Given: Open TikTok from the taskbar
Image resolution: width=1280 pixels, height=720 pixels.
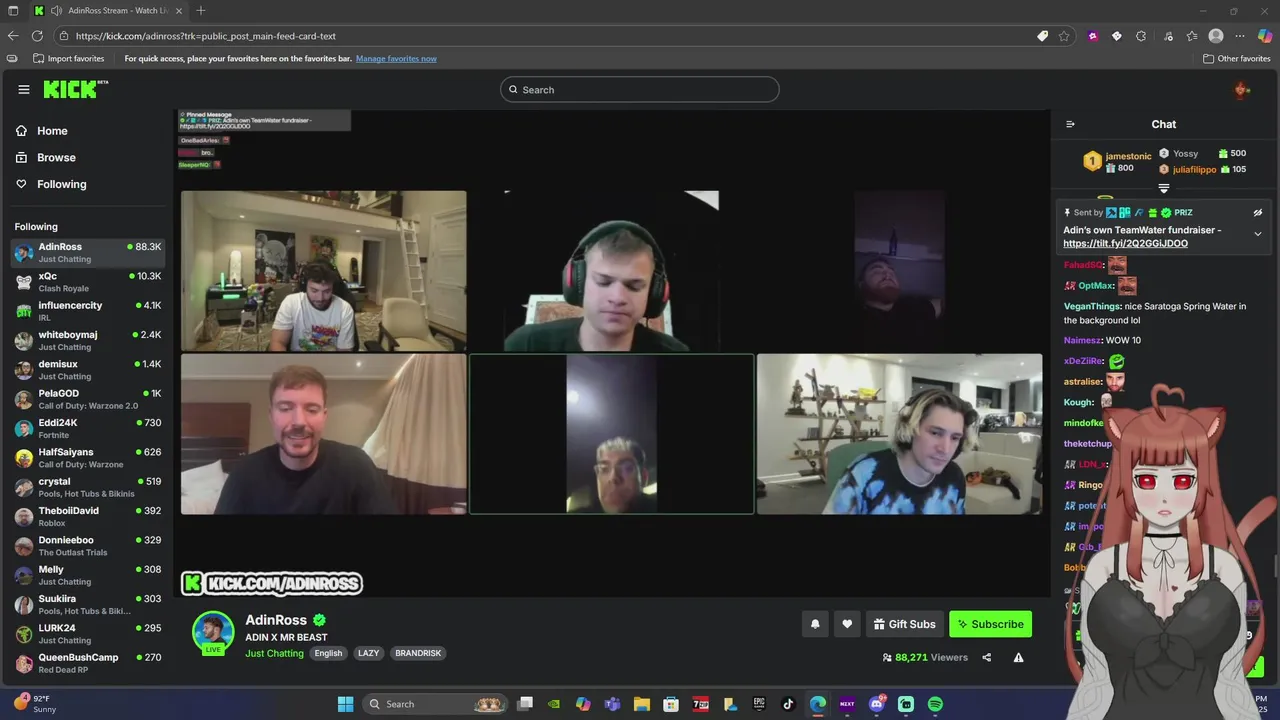Looking at the screenshot, I should coord(788,704).
